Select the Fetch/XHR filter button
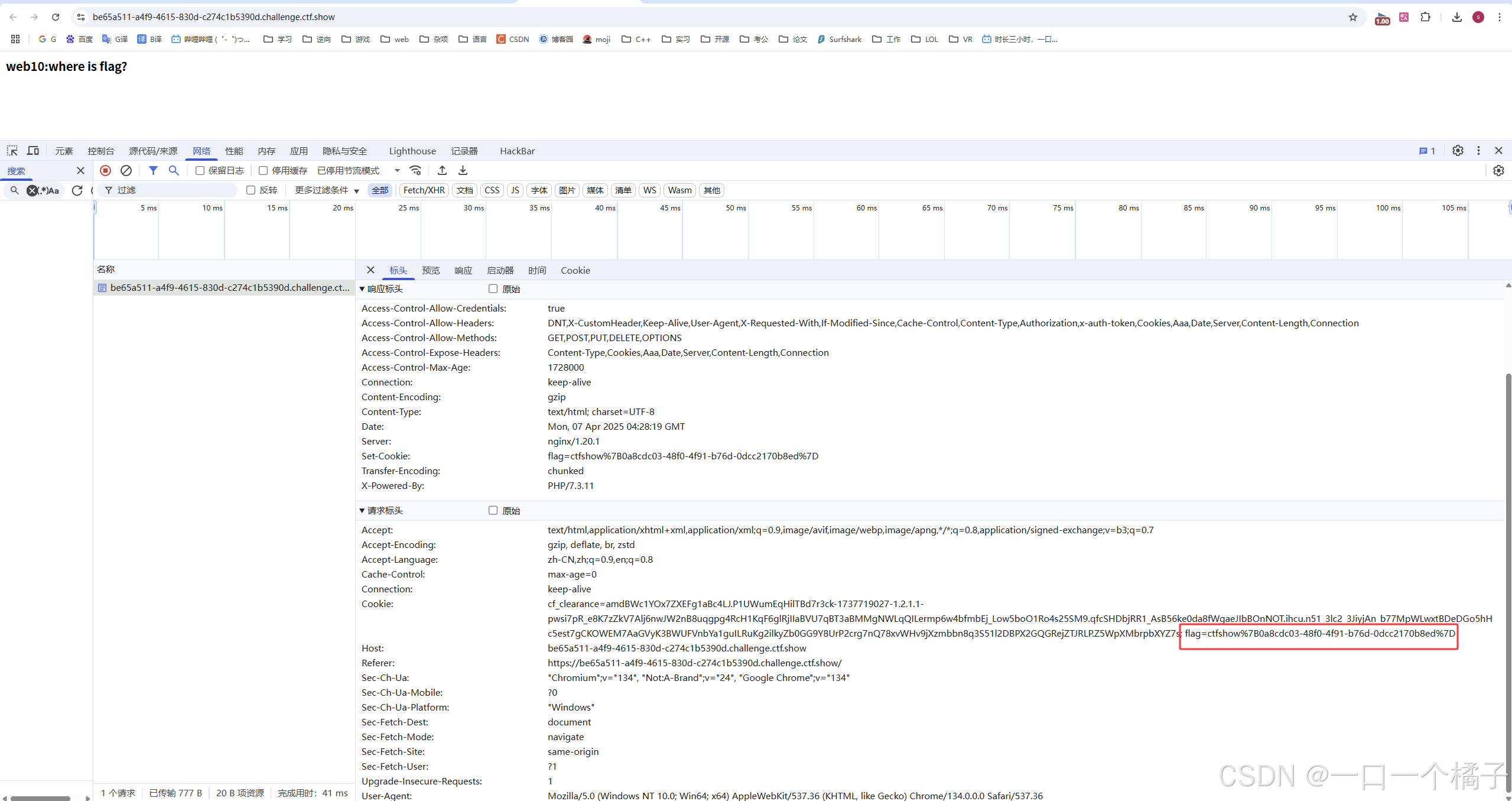Screen dimensions: 1512x801 (424, 190)
